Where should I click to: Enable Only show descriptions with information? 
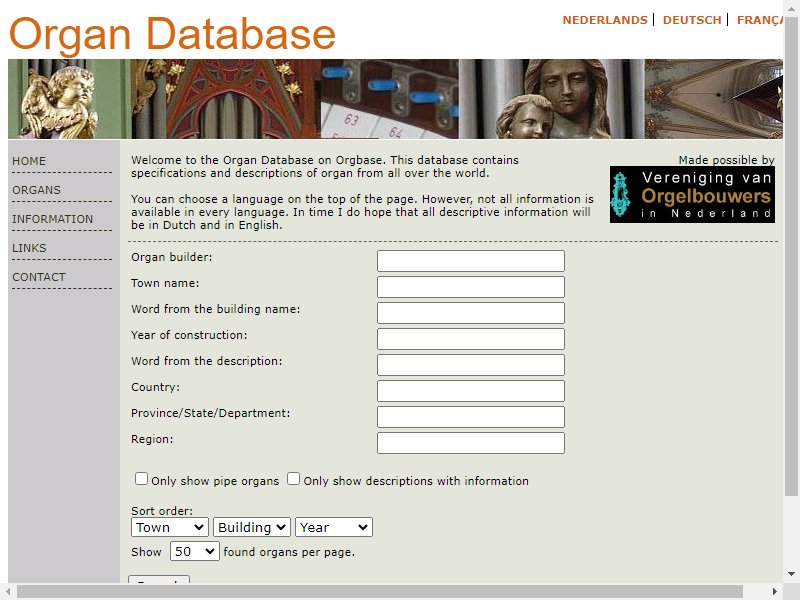293,479
